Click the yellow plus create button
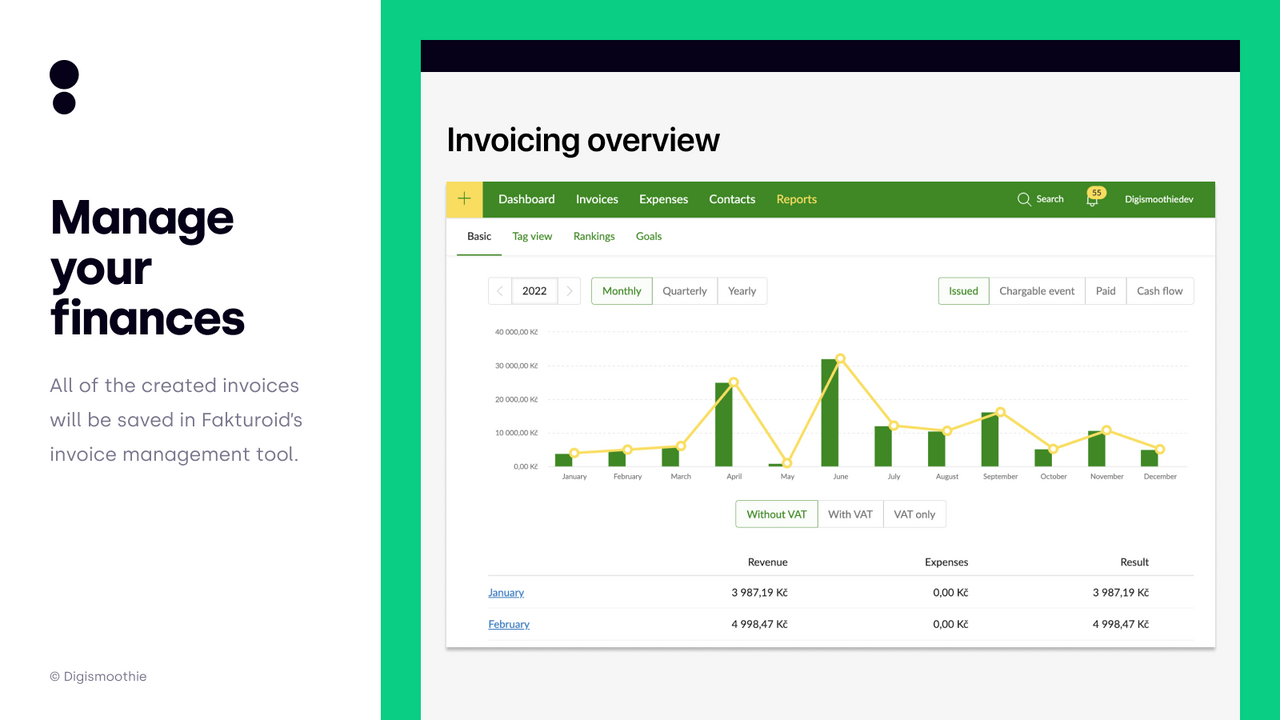Screen dimensions: 1280x720 click(x=464, y=199)
